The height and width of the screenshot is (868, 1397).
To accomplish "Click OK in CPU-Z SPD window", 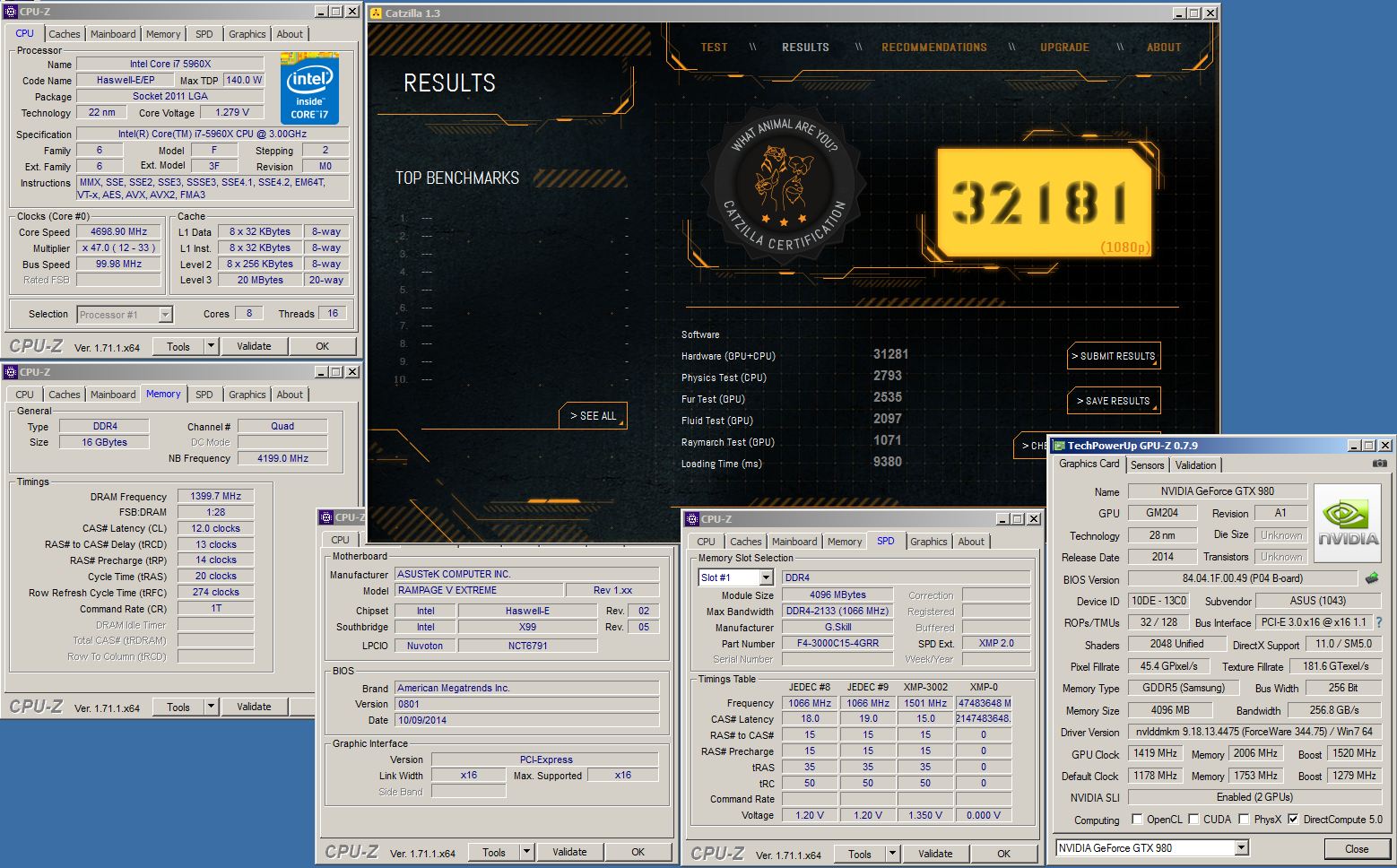I will coord(1003,854).
